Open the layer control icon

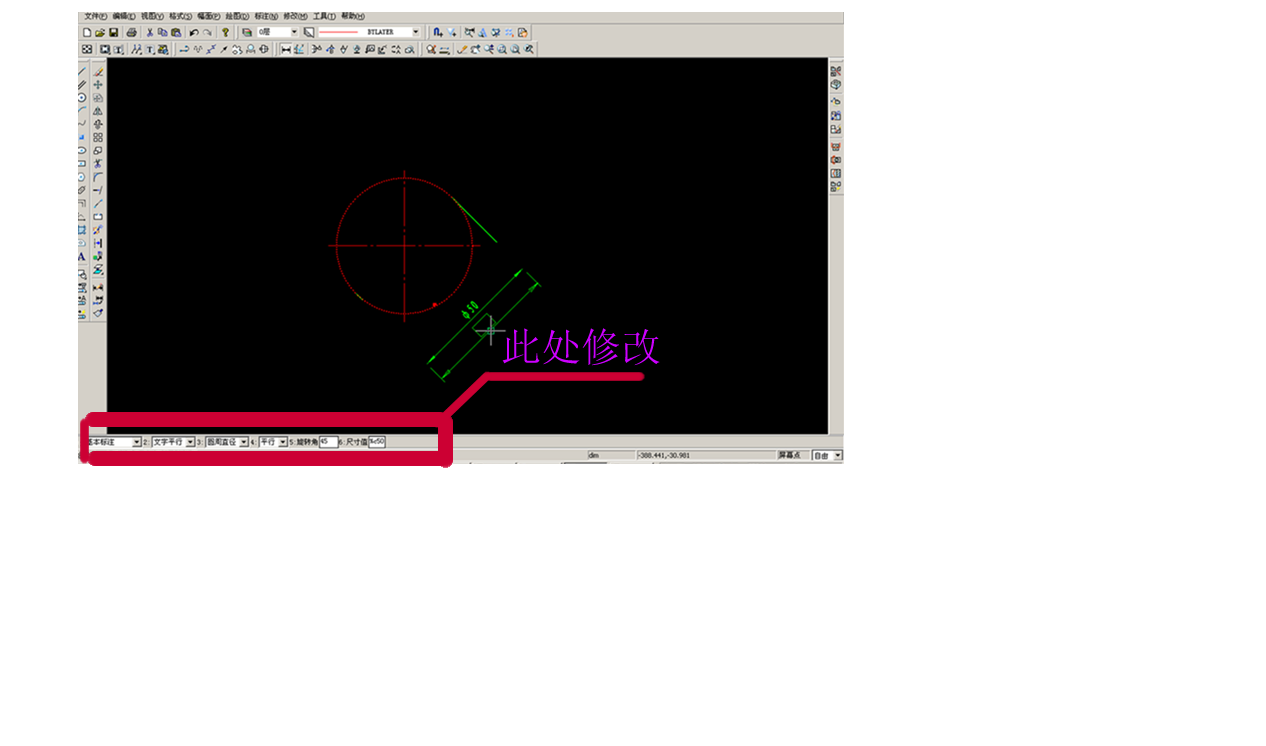tap(247, 32)
